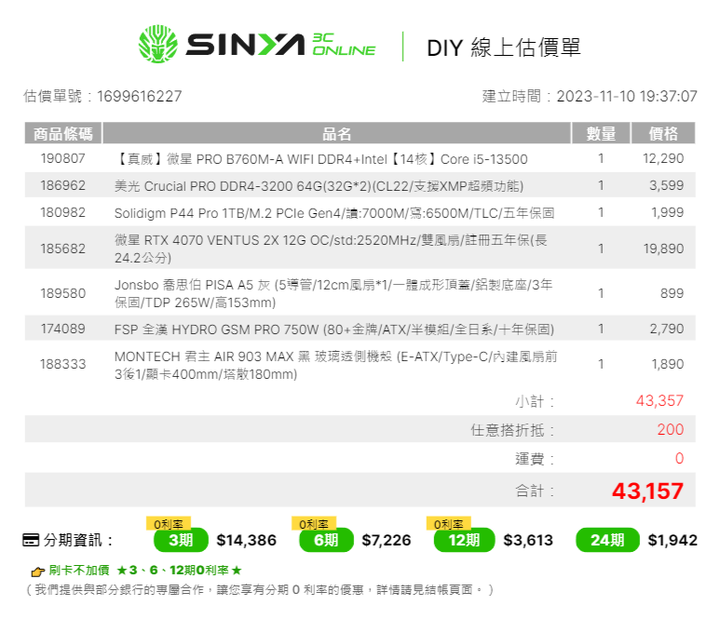Click the green 刷卡不加價 promo text
720x619 pixels.
coord(145,570)
